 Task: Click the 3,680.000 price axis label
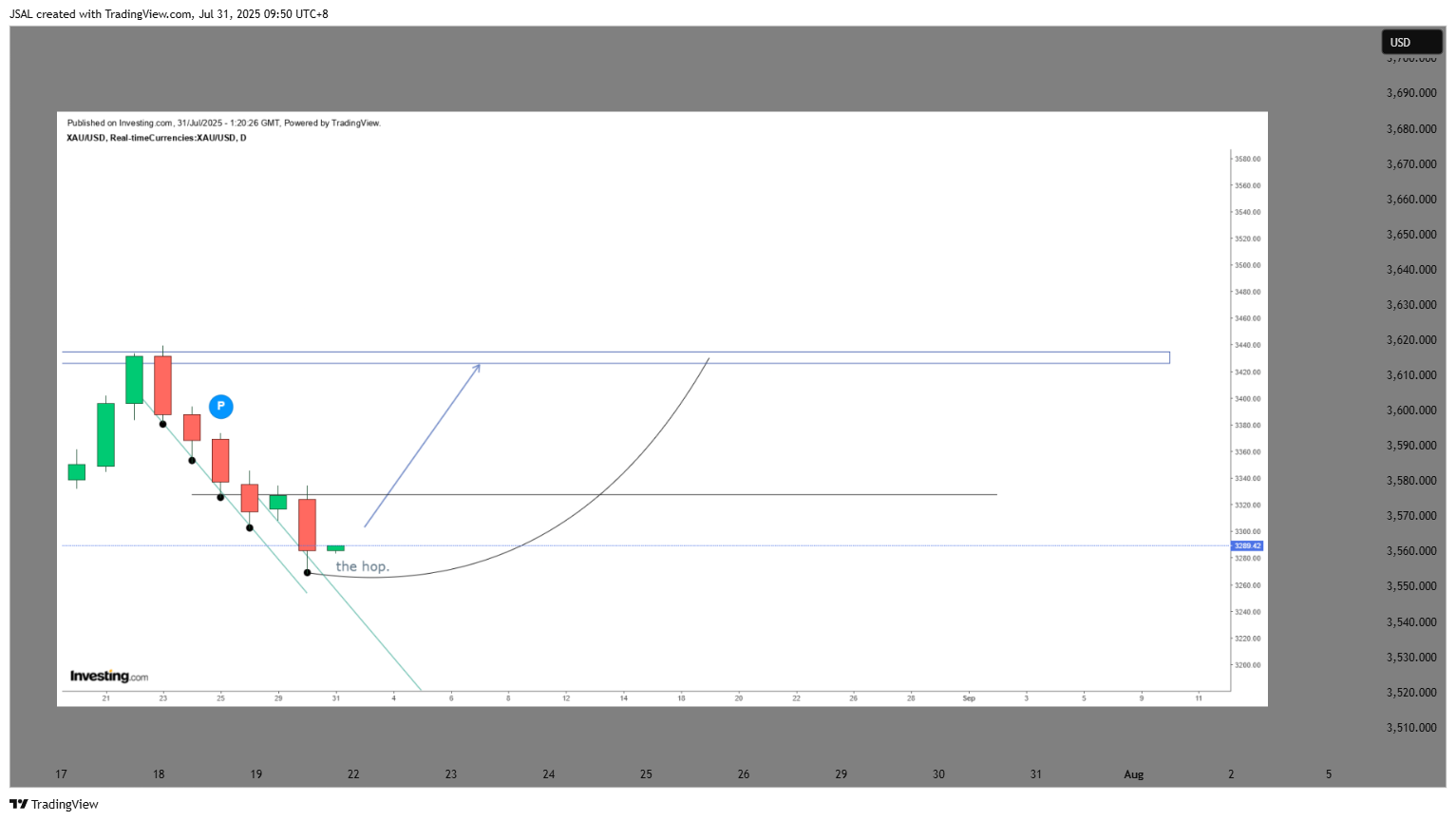tap(1411, 128)
